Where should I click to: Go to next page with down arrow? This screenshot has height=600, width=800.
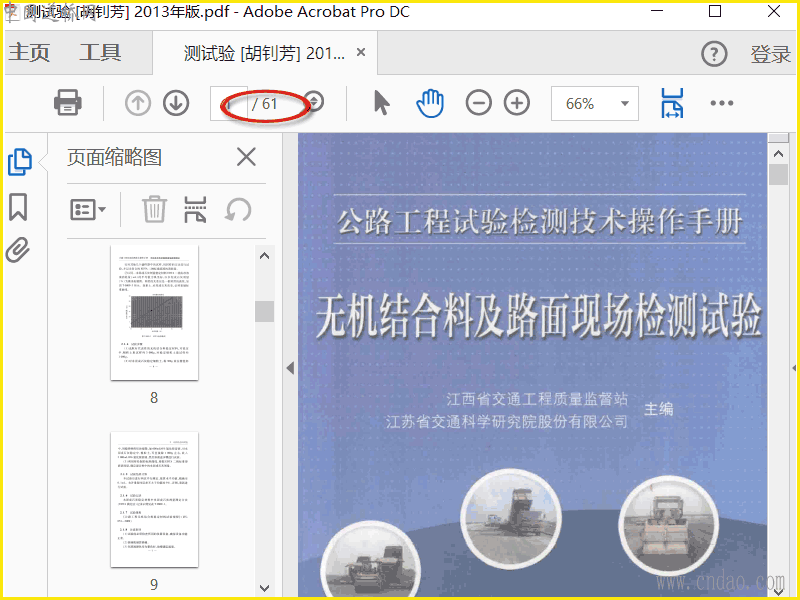[x=176, y=103]
